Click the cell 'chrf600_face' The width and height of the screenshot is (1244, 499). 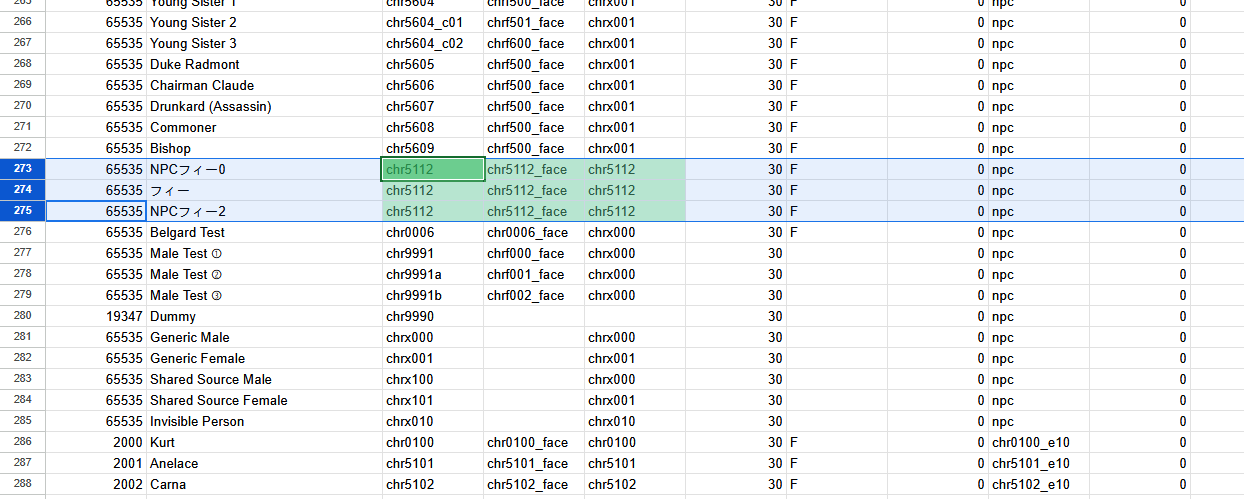point(534,43)
